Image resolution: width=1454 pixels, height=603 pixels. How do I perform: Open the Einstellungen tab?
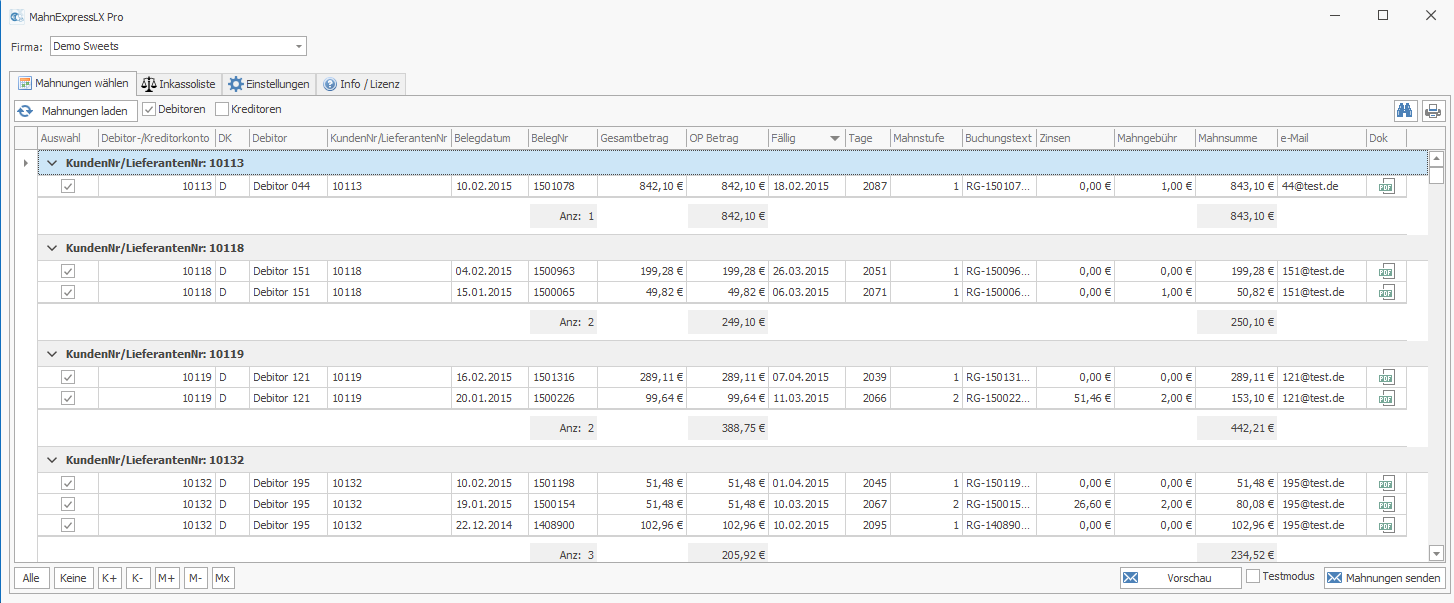pos(268,84)
